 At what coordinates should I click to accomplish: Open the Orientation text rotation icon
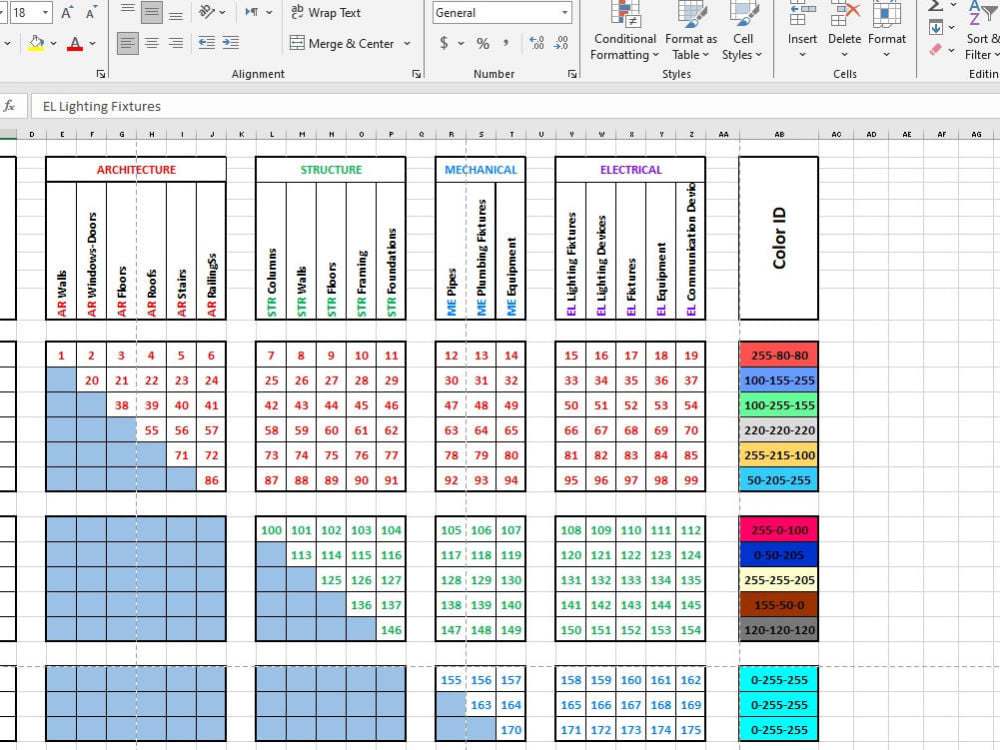pyautogui.click(x=207, y=11)
